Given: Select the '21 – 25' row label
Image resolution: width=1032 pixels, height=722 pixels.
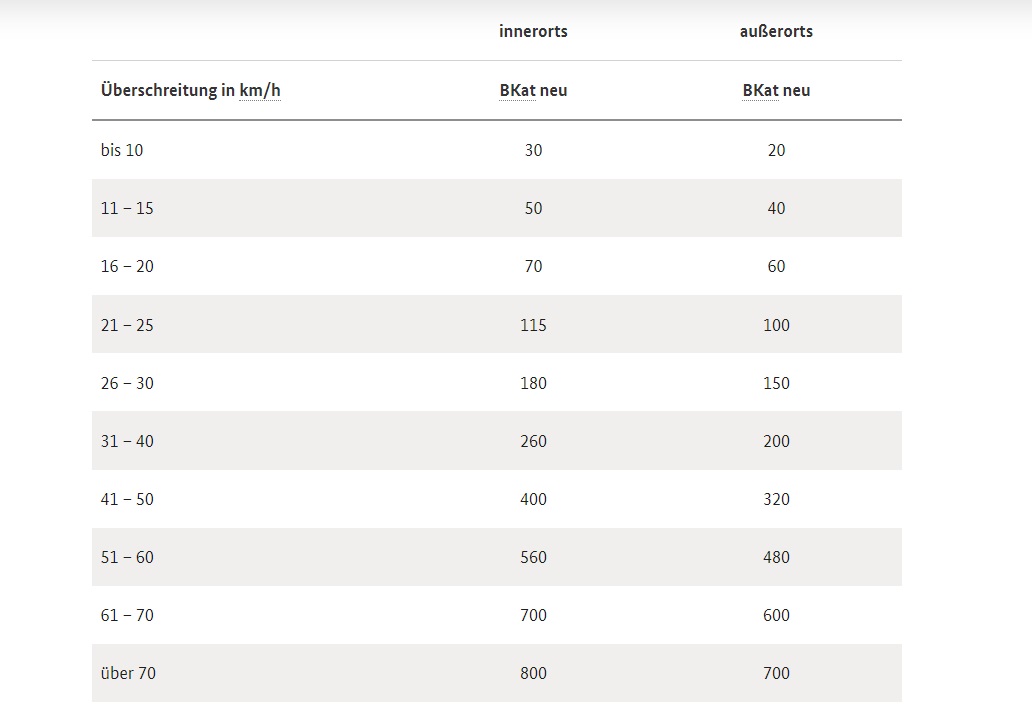Looking at the screenshot, I should 127,325.
